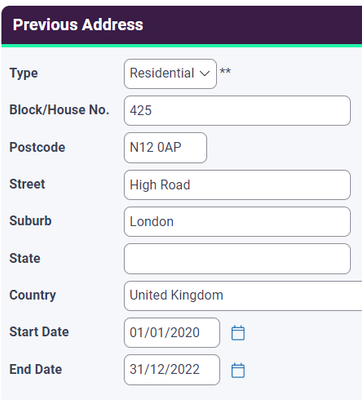Click the chevron arrow in Type selector
The image size is (362, 400).
[204, 73]
